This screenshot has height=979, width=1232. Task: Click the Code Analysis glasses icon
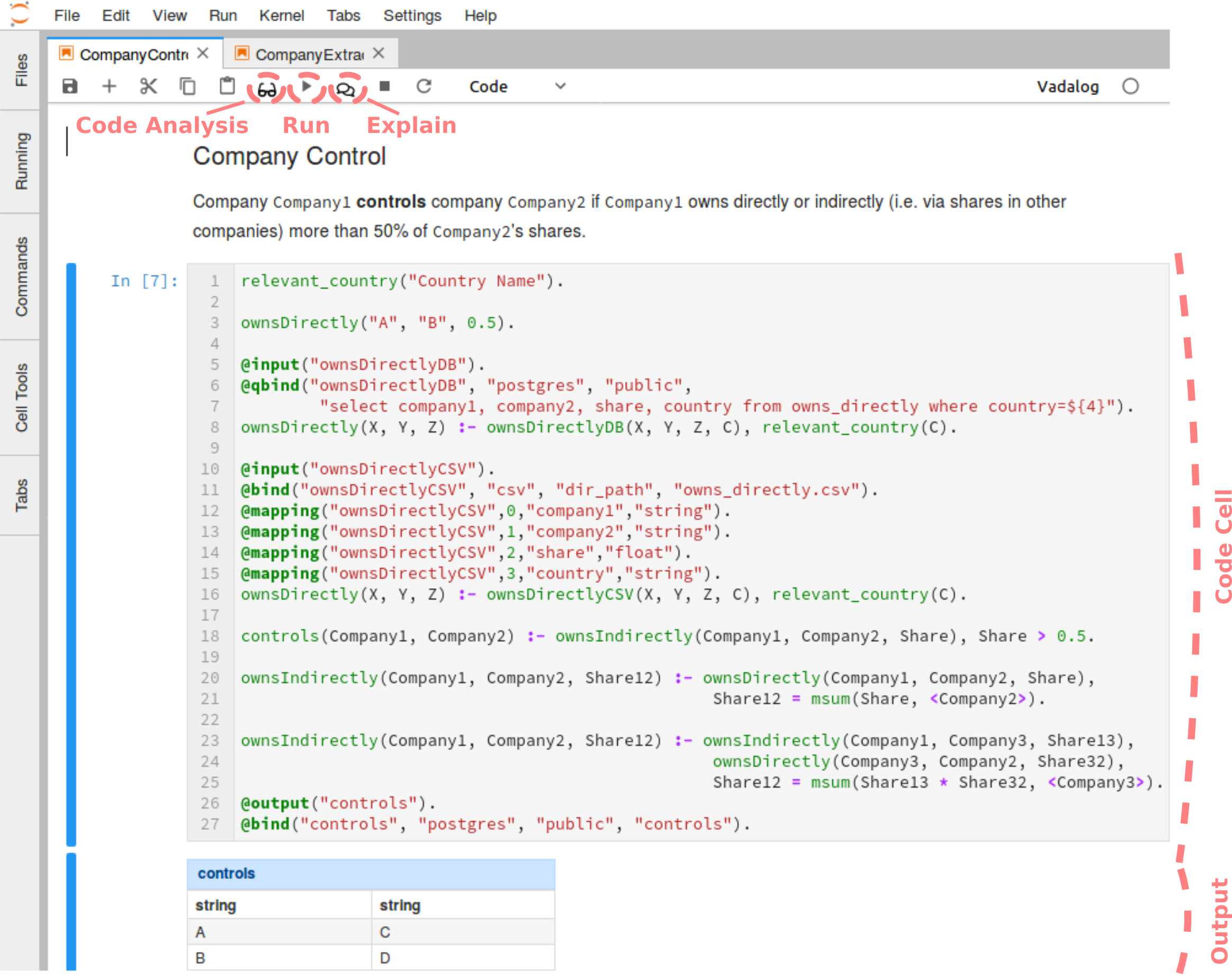coord(266,88)
